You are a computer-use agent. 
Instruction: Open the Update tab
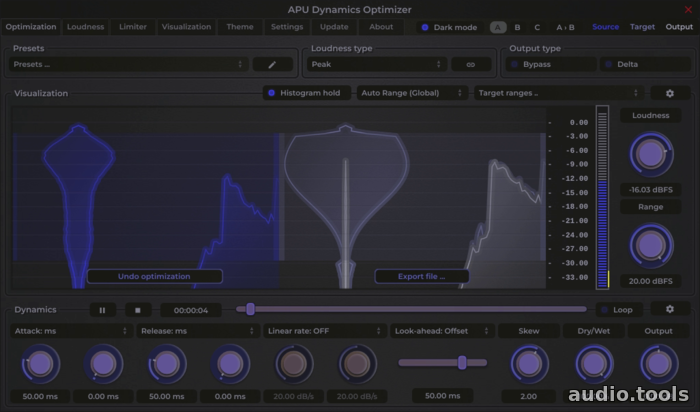(x=334, y=27)
